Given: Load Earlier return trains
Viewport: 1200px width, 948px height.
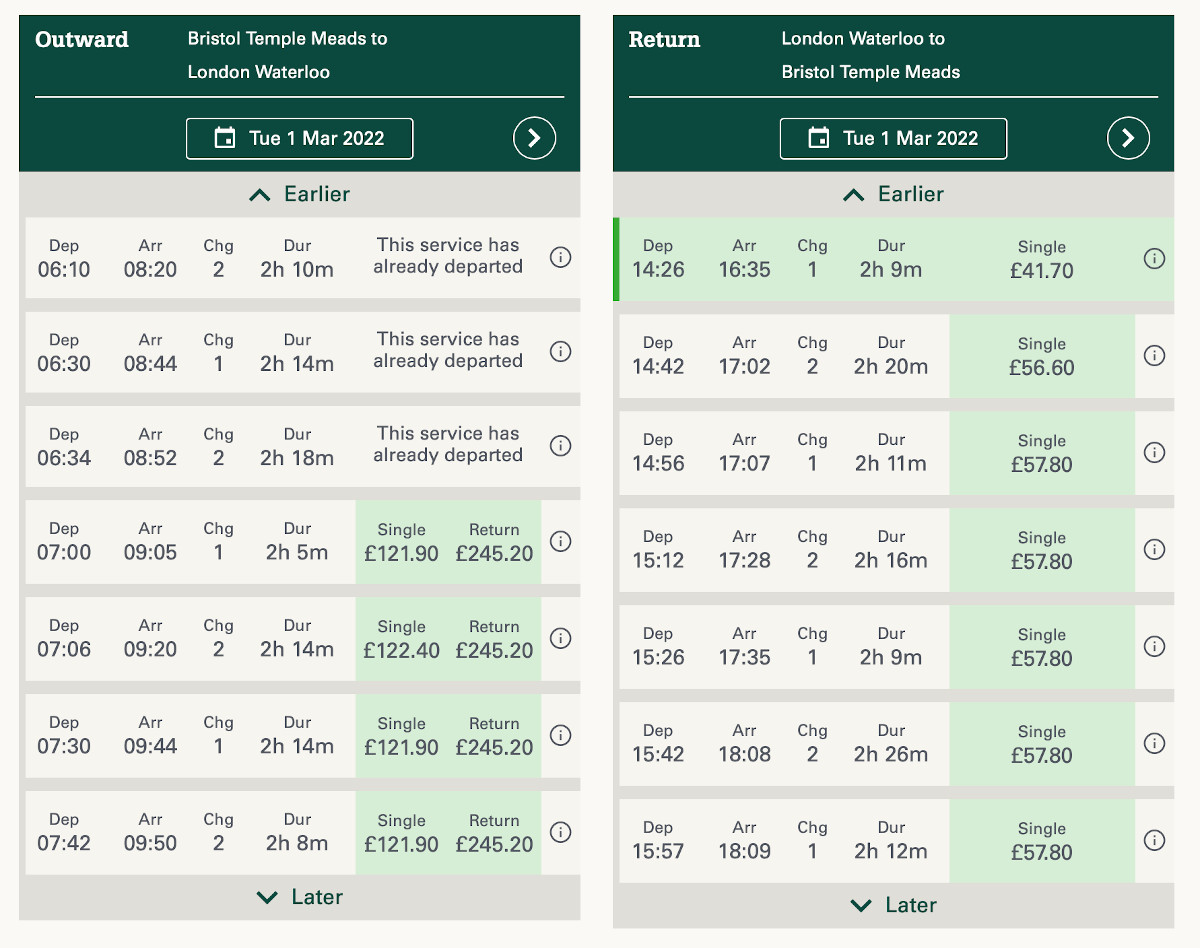Looking at the screenshot, I should (x=893, y=194).
